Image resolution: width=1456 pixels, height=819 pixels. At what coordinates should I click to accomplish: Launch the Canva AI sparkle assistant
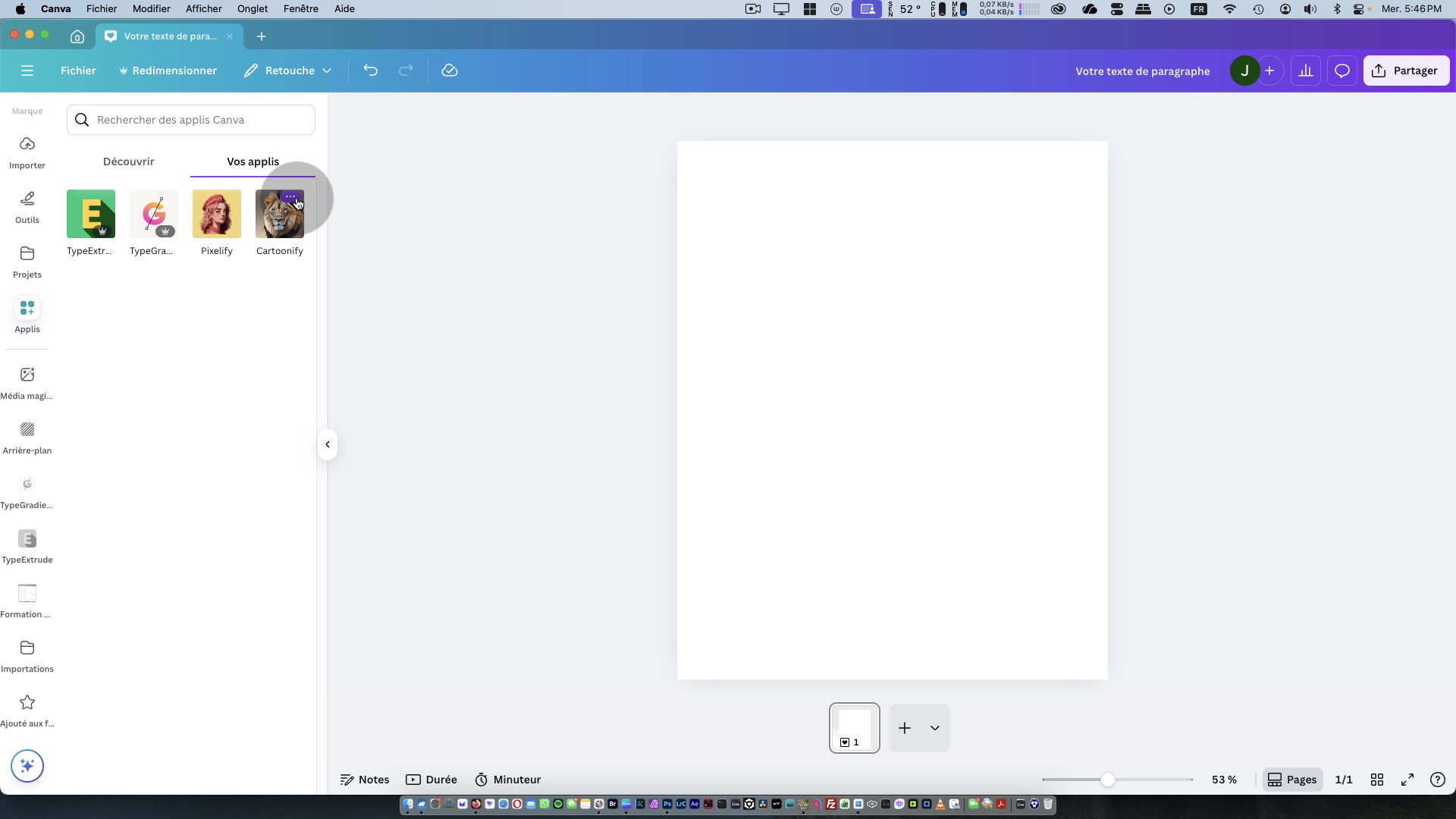coord(27,766)
